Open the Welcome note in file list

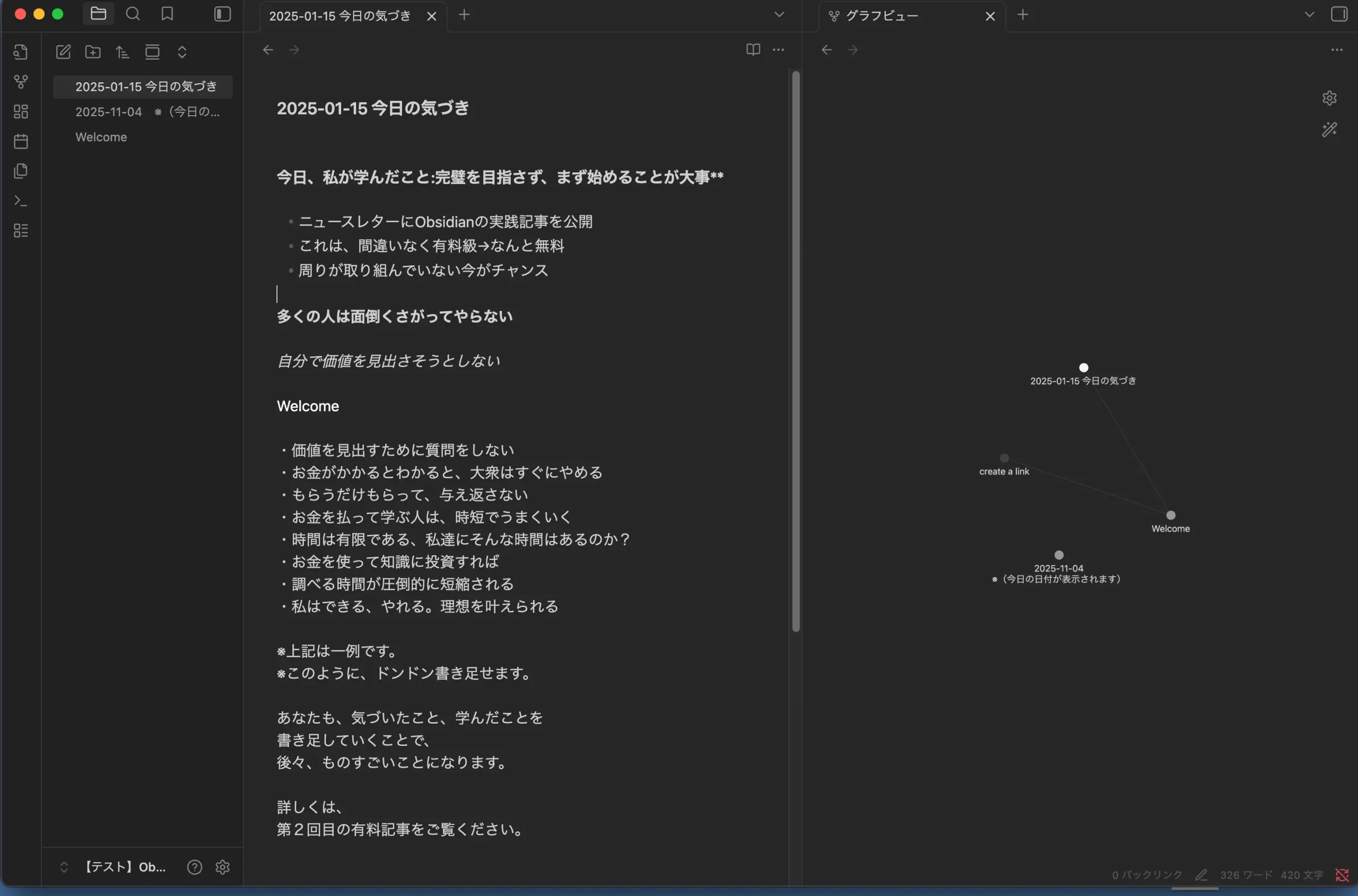point(143,136)
